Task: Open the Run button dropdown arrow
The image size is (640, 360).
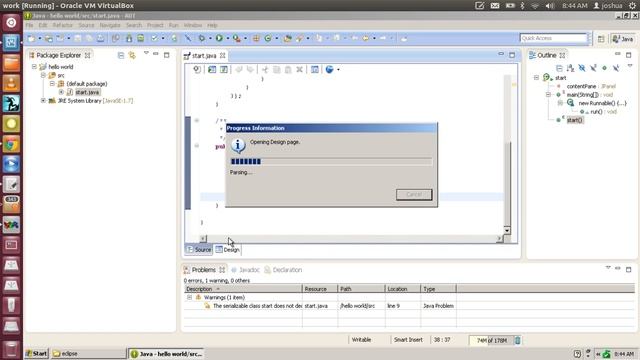Action: (x=227, y=38)
